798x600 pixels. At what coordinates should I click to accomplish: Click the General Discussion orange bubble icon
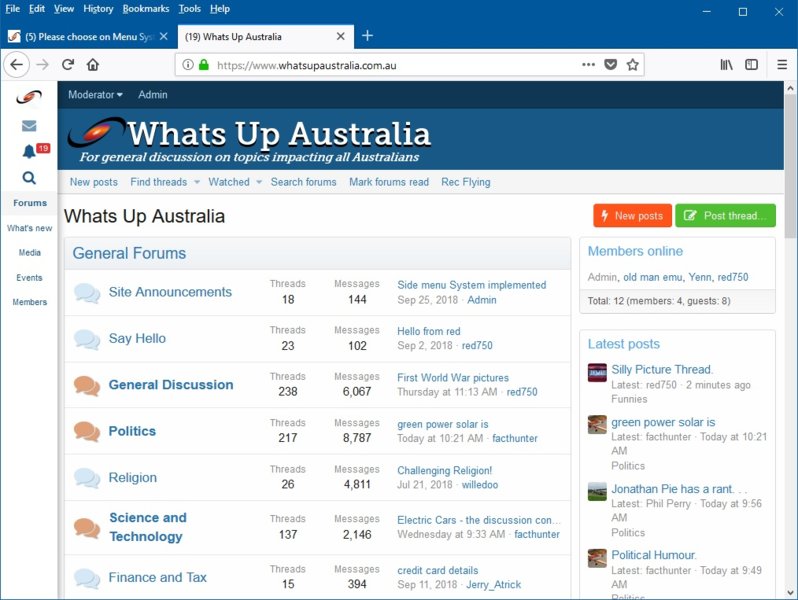pos(87,386)
